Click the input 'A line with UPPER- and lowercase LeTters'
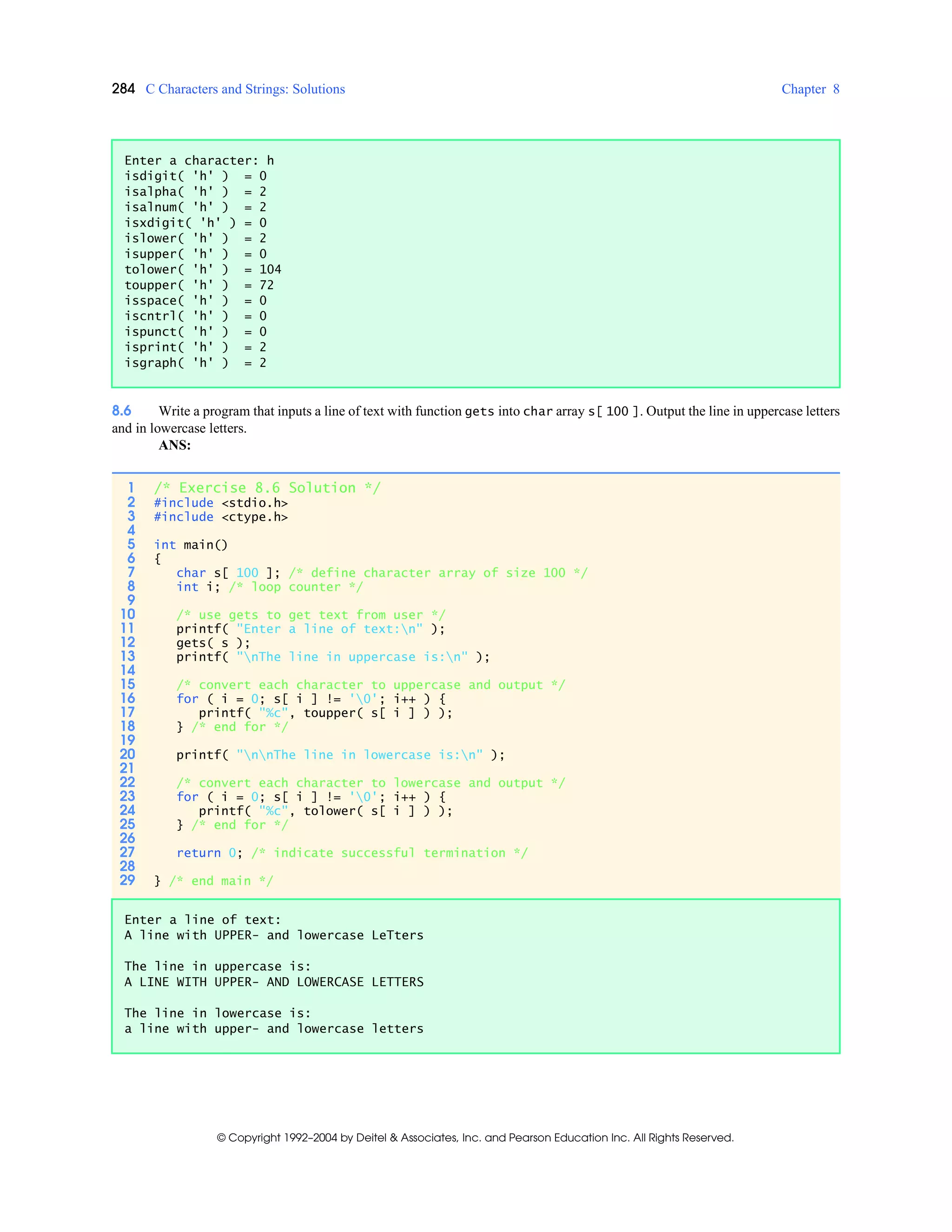This screenshot has width=952, height=1232. click(274, 935)
